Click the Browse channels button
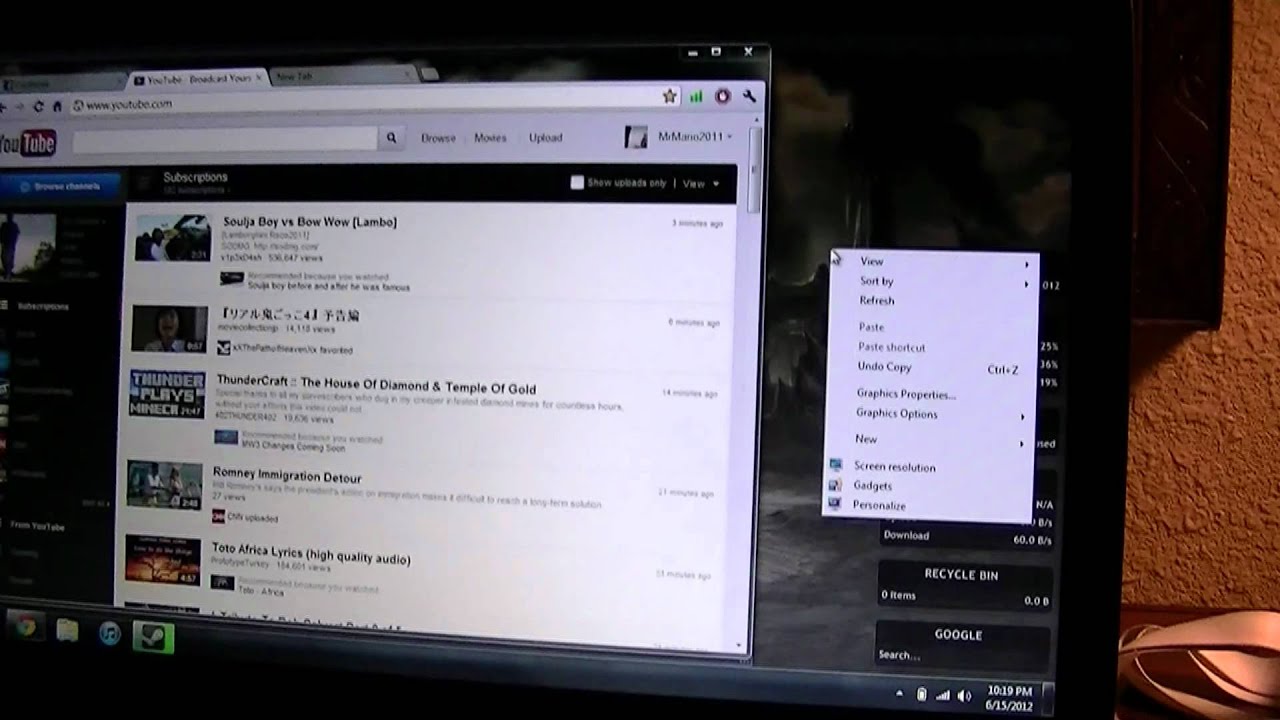1280x720 pixels. point(60,187)
